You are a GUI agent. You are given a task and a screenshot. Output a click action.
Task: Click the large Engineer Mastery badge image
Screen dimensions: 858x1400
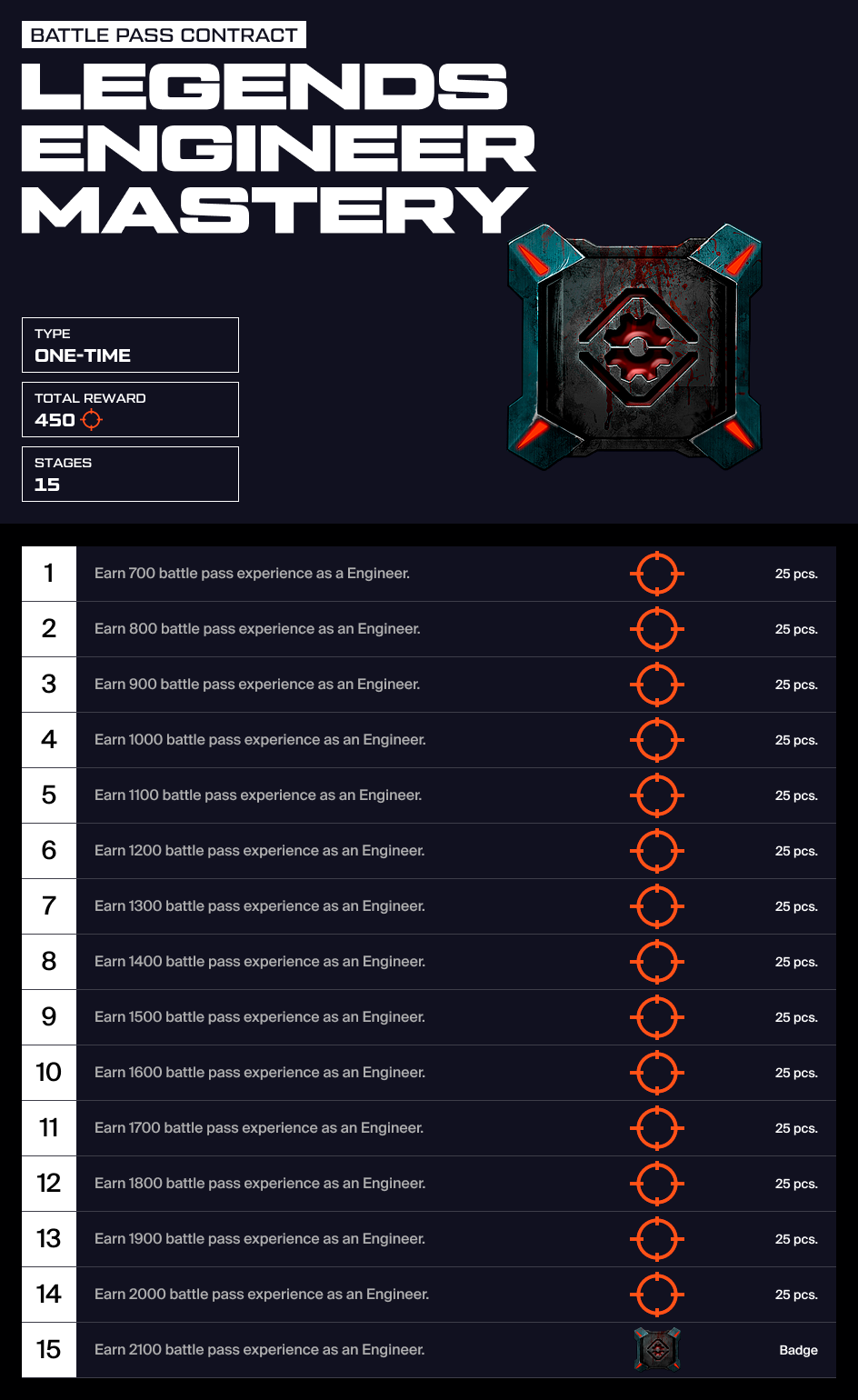634,346
